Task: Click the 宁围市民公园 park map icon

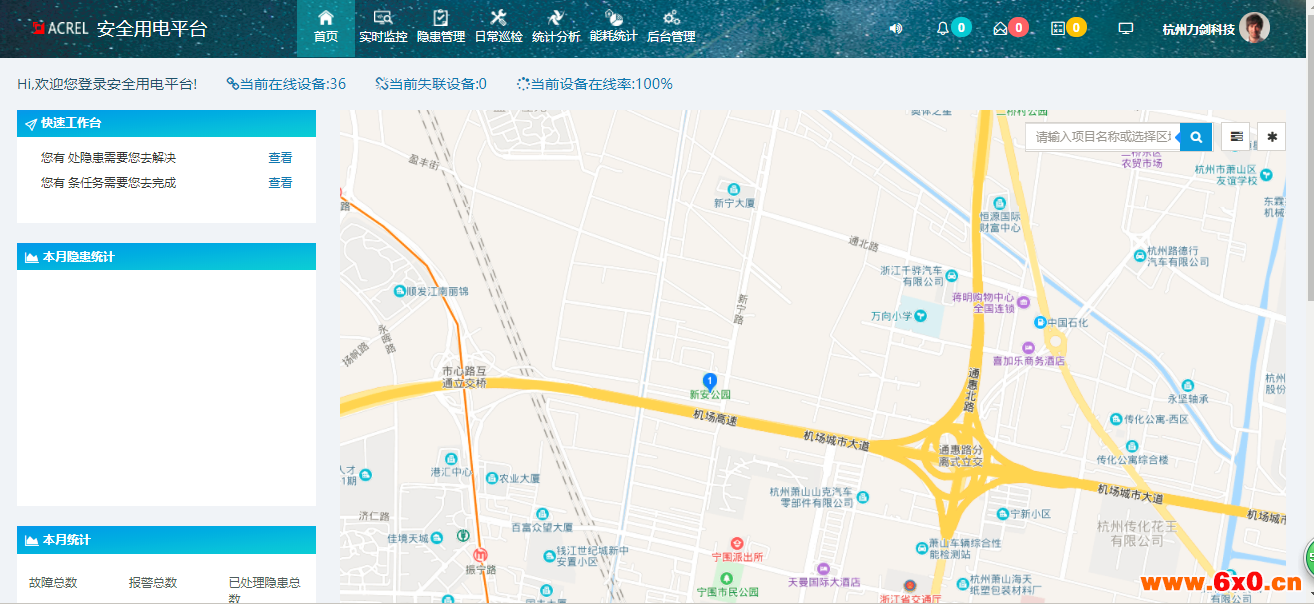Action: (727, 578)
